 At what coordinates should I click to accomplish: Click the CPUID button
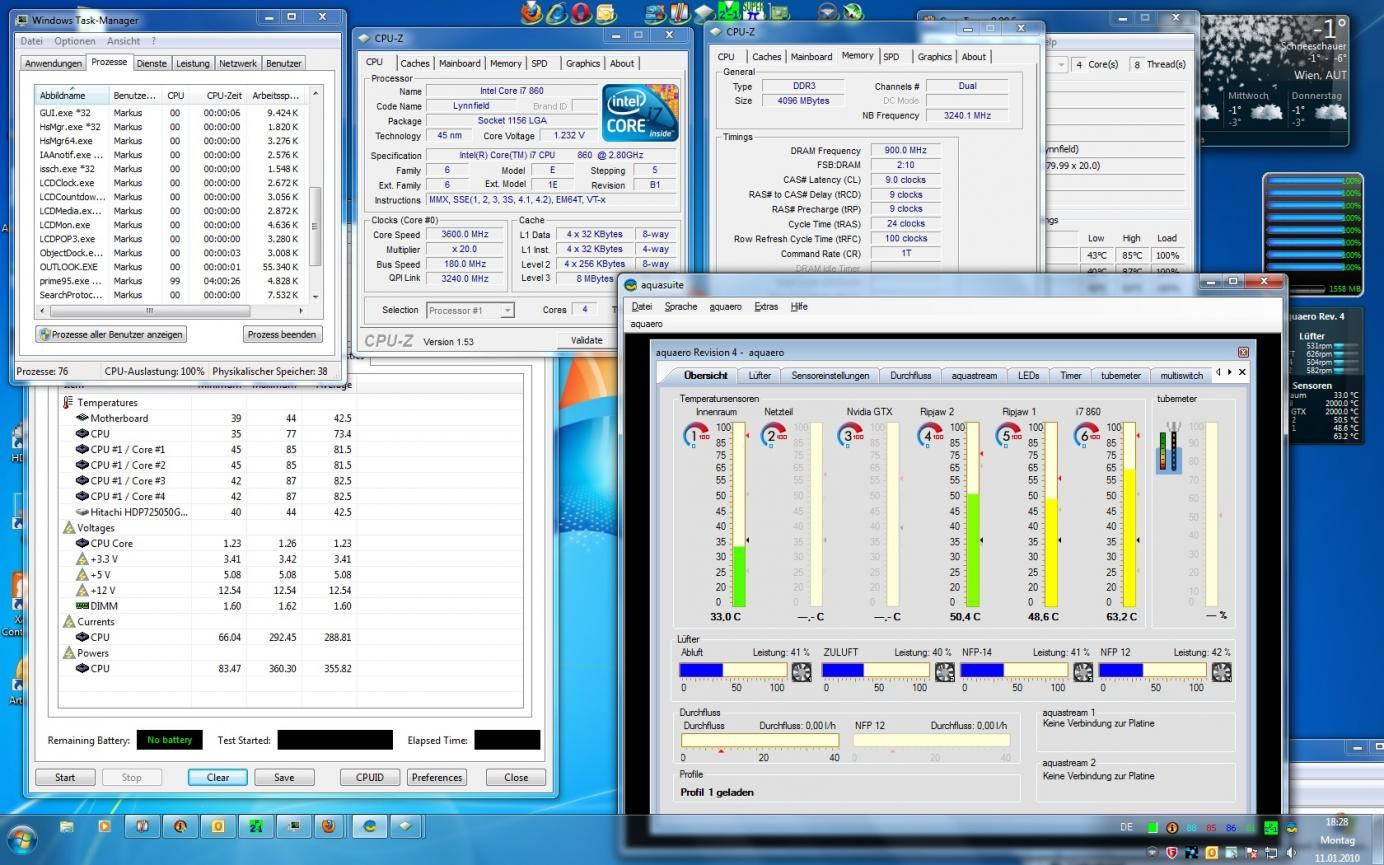tap(370, 777)
